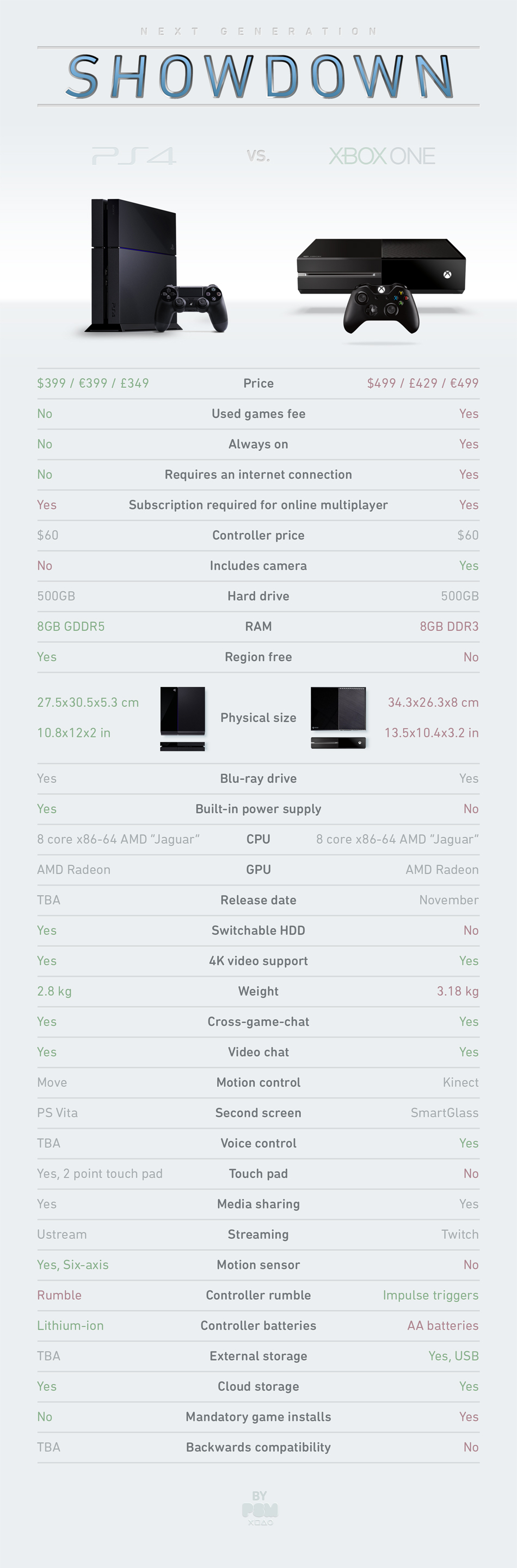
Task: Click the small Xbox One size thumbnail
Action: pos(338,718)
